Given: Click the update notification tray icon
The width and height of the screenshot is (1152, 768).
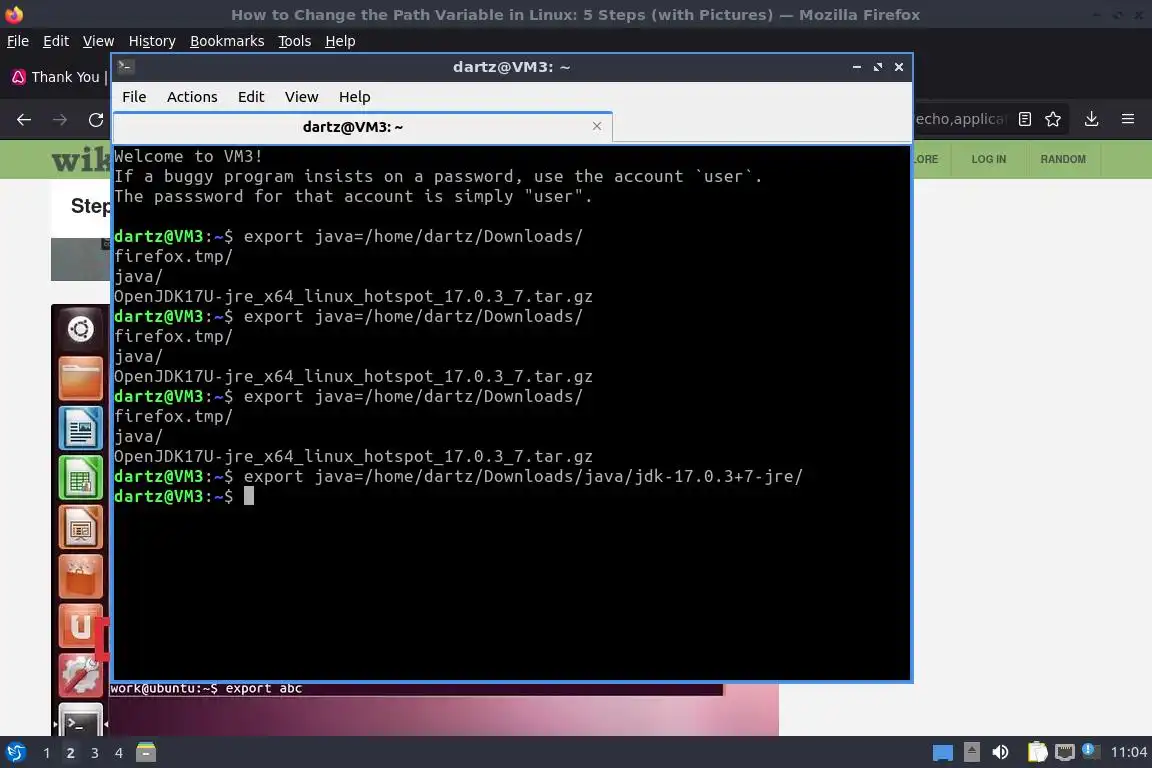Looking at the screenshot, I should click(x=1091, y=751).
